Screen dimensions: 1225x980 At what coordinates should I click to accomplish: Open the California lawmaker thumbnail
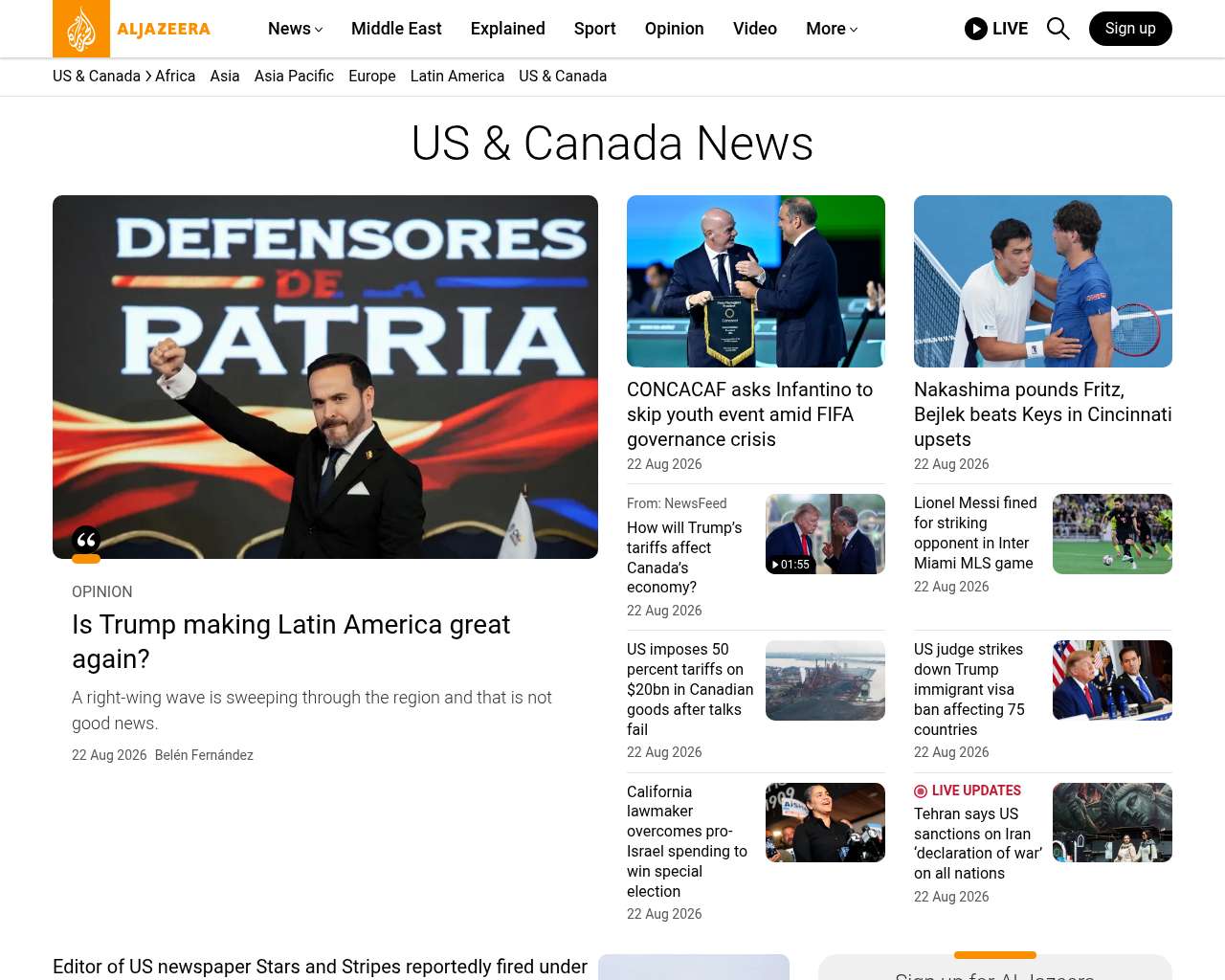[x=825, y=822]
